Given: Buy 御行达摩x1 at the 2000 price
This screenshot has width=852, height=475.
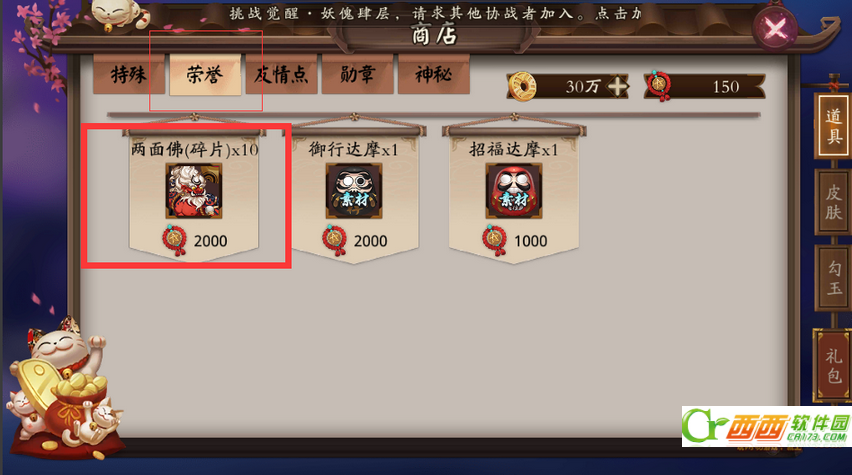Looking at the screenshot, I should click(354, 241).
